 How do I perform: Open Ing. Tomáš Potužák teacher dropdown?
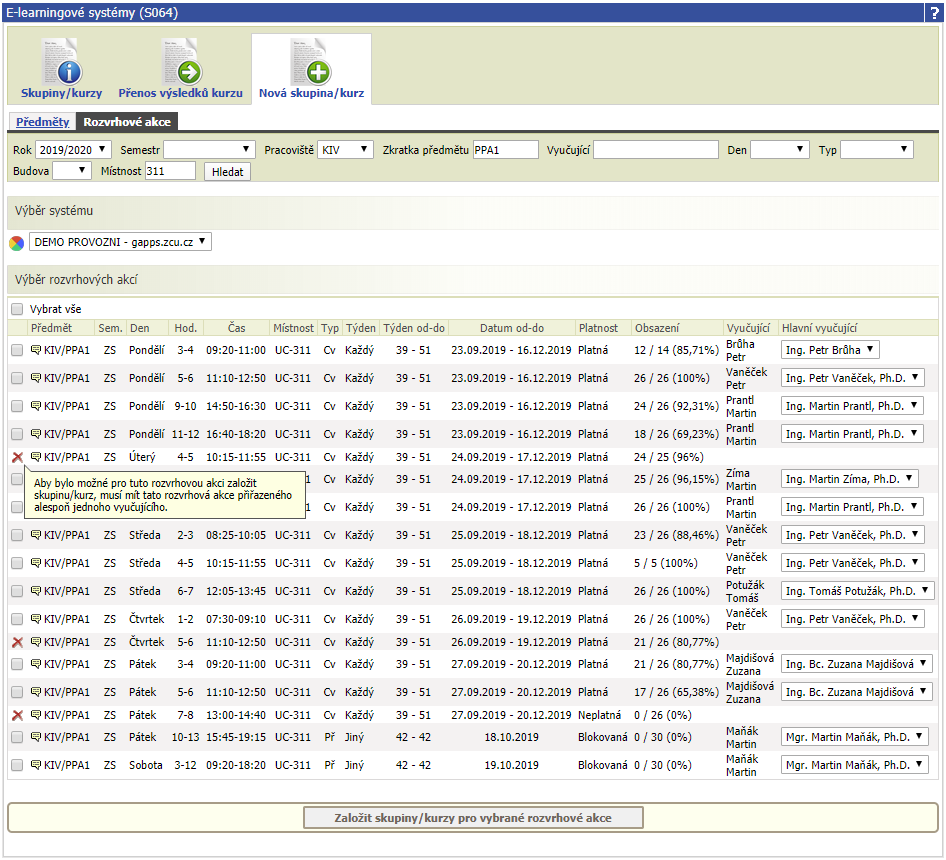coord(857,591)
